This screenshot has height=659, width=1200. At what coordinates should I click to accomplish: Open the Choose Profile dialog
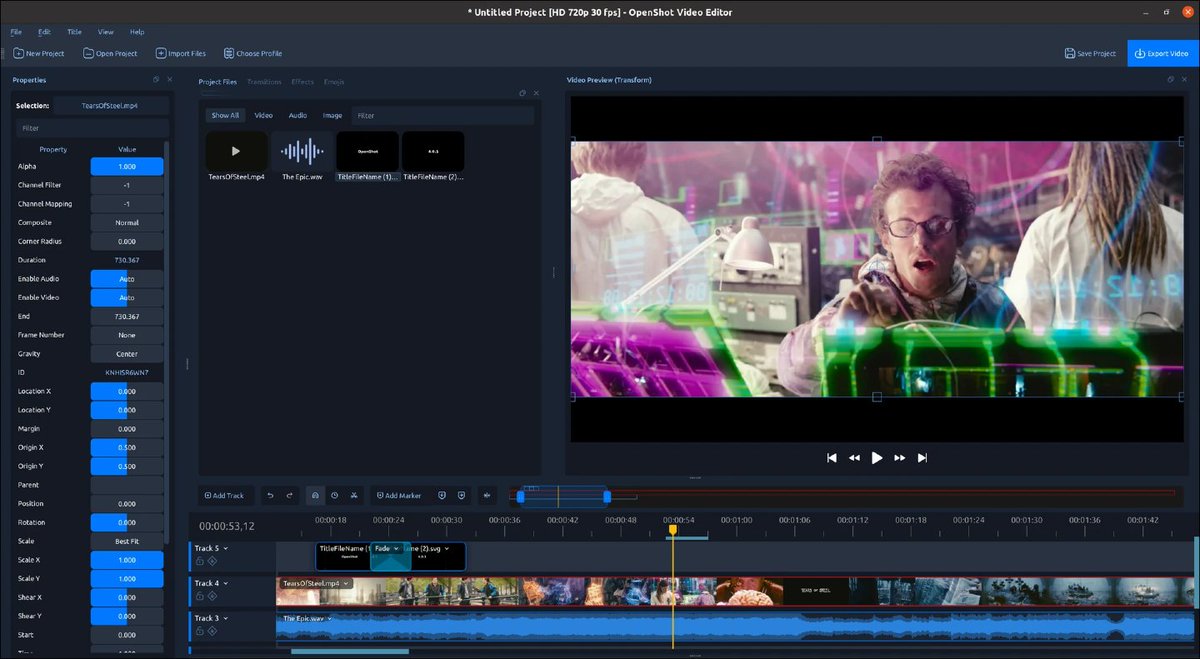coord(253,53)
